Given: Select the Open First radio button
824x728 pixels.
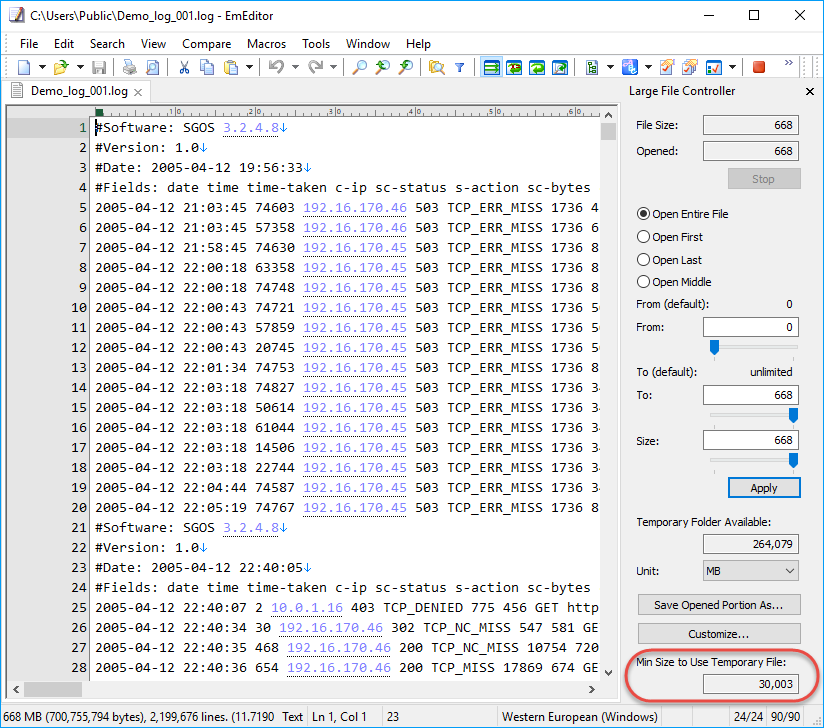Looking at the screenshot, I should coord(643,237).
